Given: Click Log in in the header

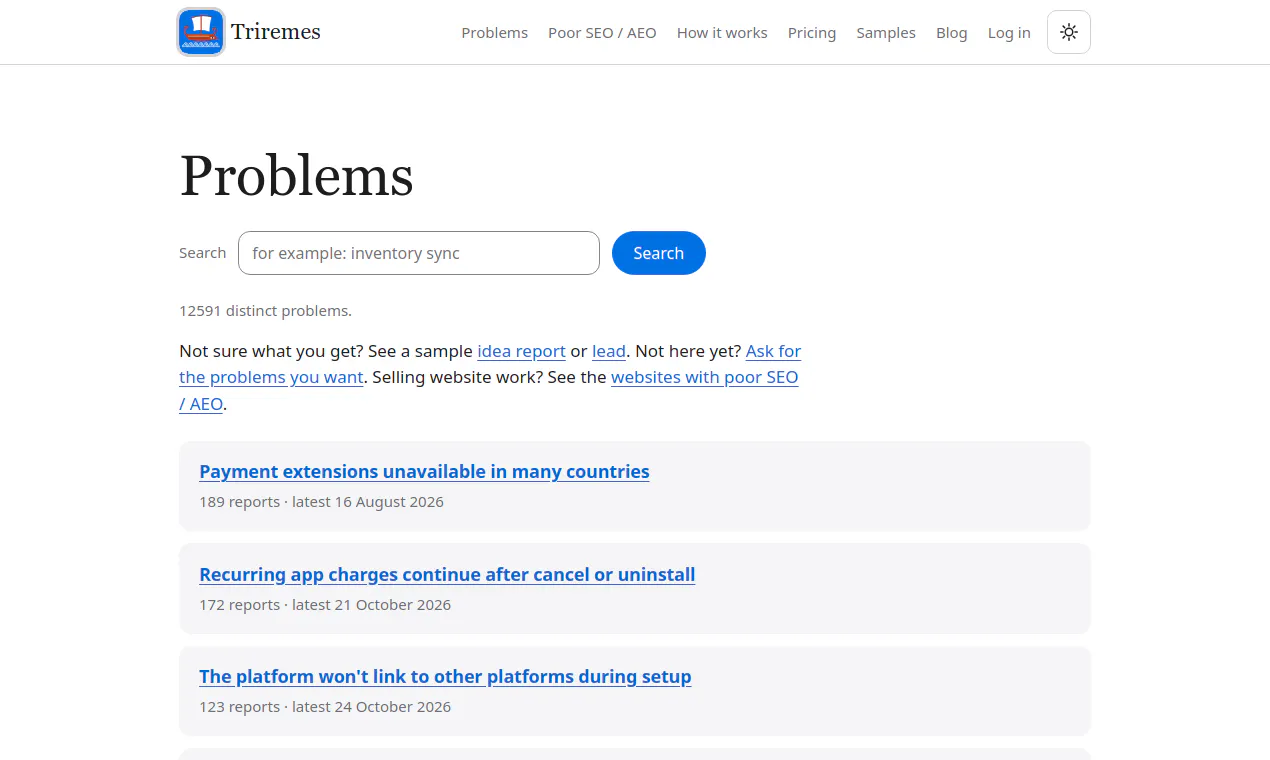Looking at the screenshot, I should pos(1009,33).
